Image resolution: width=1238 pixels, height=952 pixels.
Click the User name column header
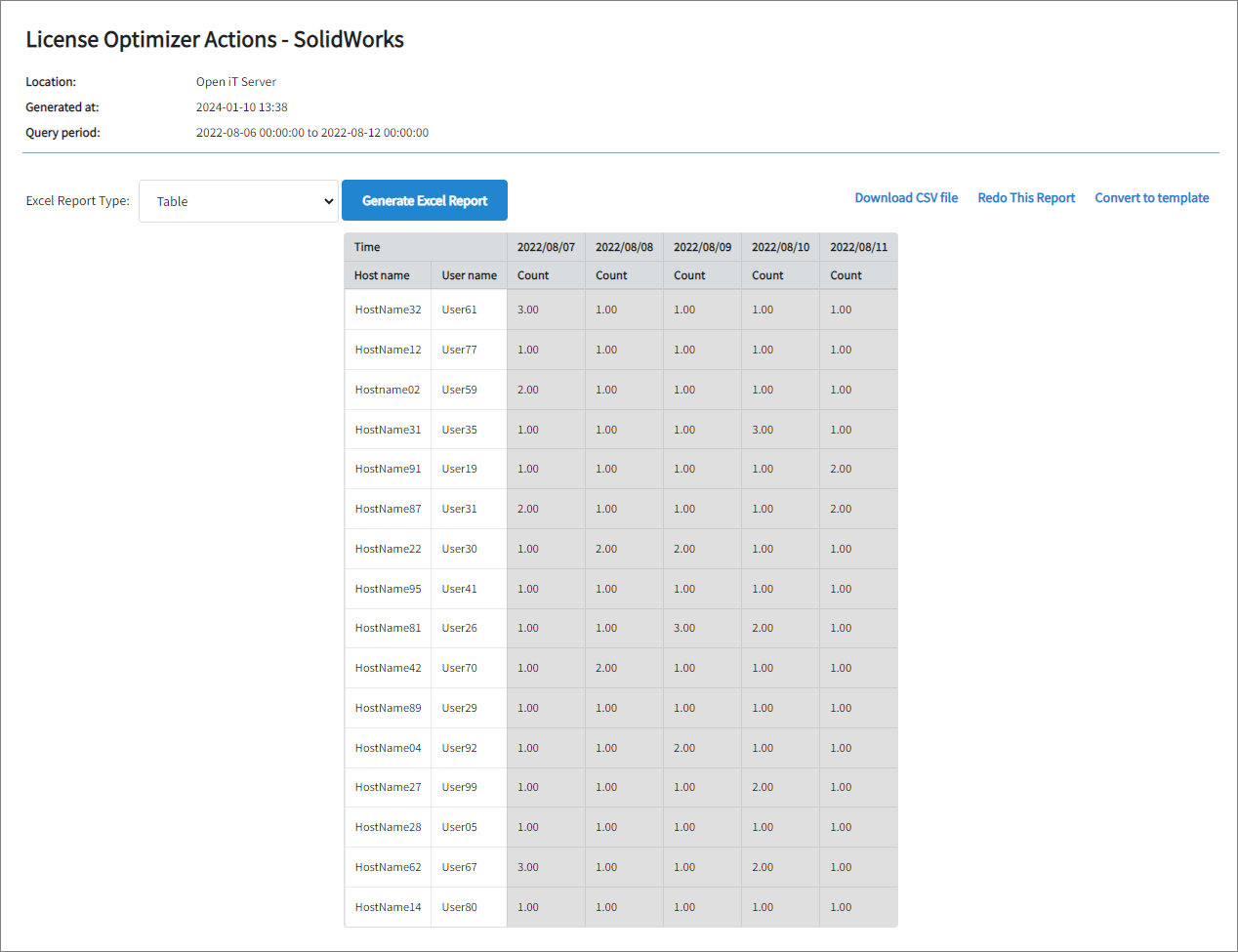(469, 275)
